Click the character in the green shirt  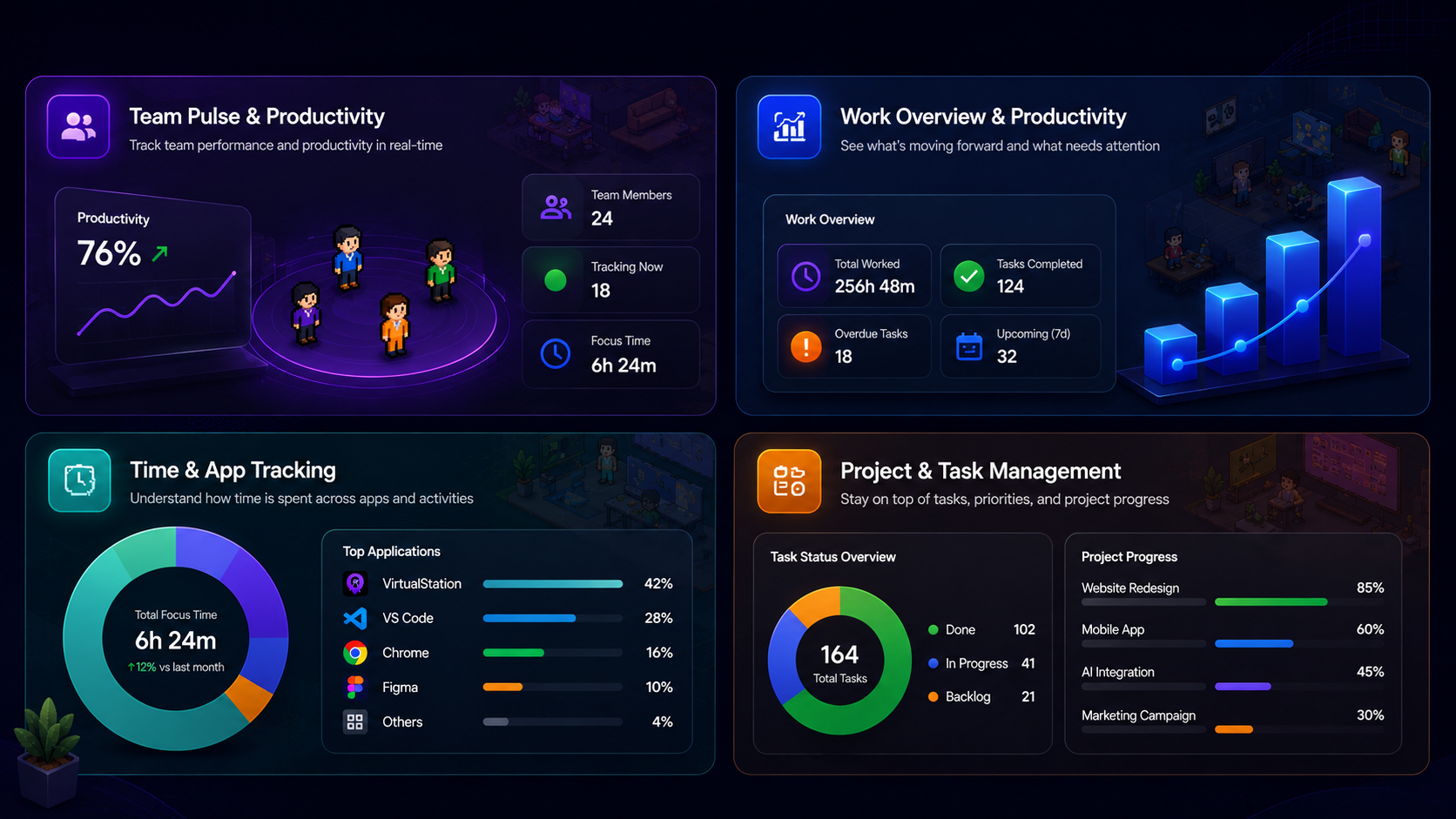point(441,271)
